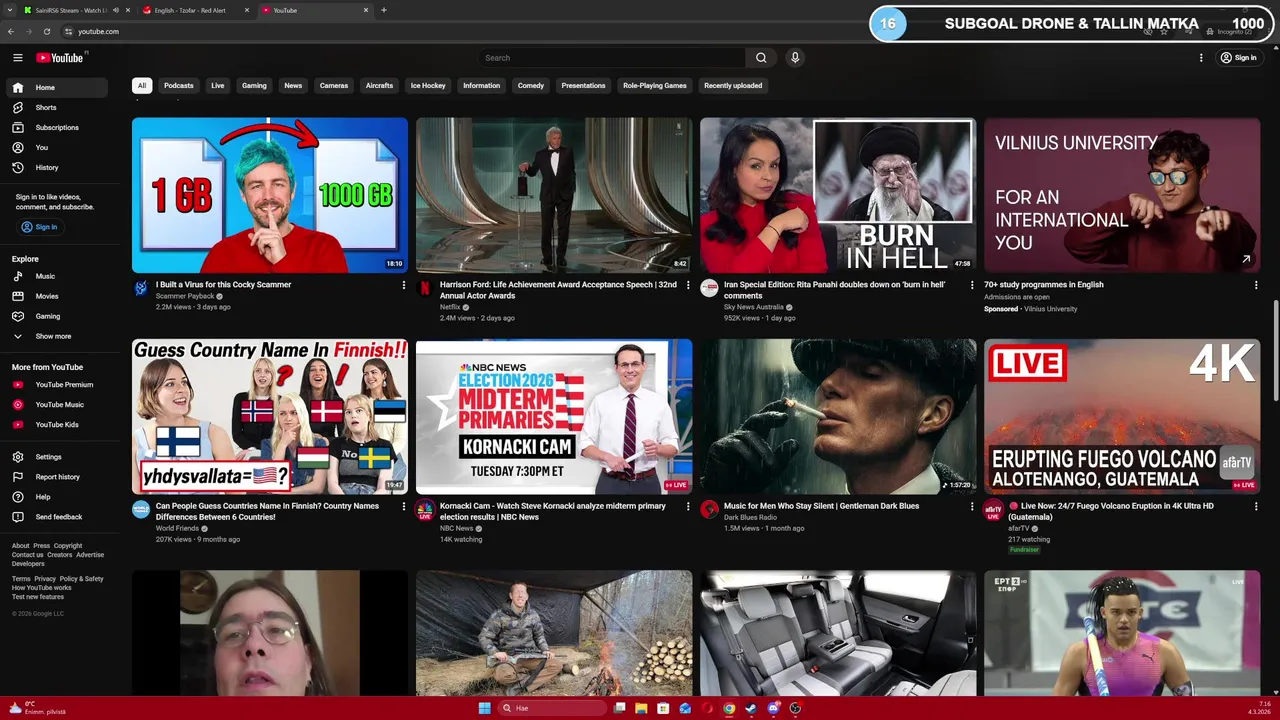Open options menu for Kornacki Cam video
This screenshot has width=1280, height=720.
tap(688, 506)
